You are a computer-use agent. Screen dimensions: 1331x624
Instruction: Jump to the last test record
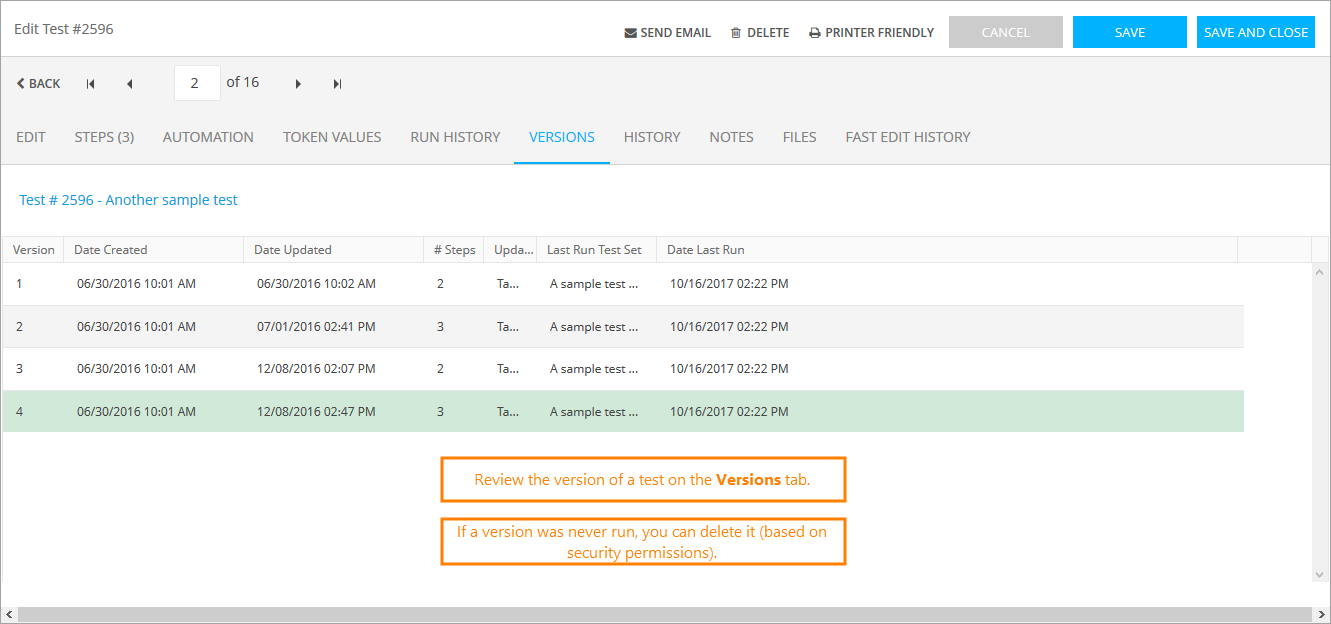click(337, 84)
